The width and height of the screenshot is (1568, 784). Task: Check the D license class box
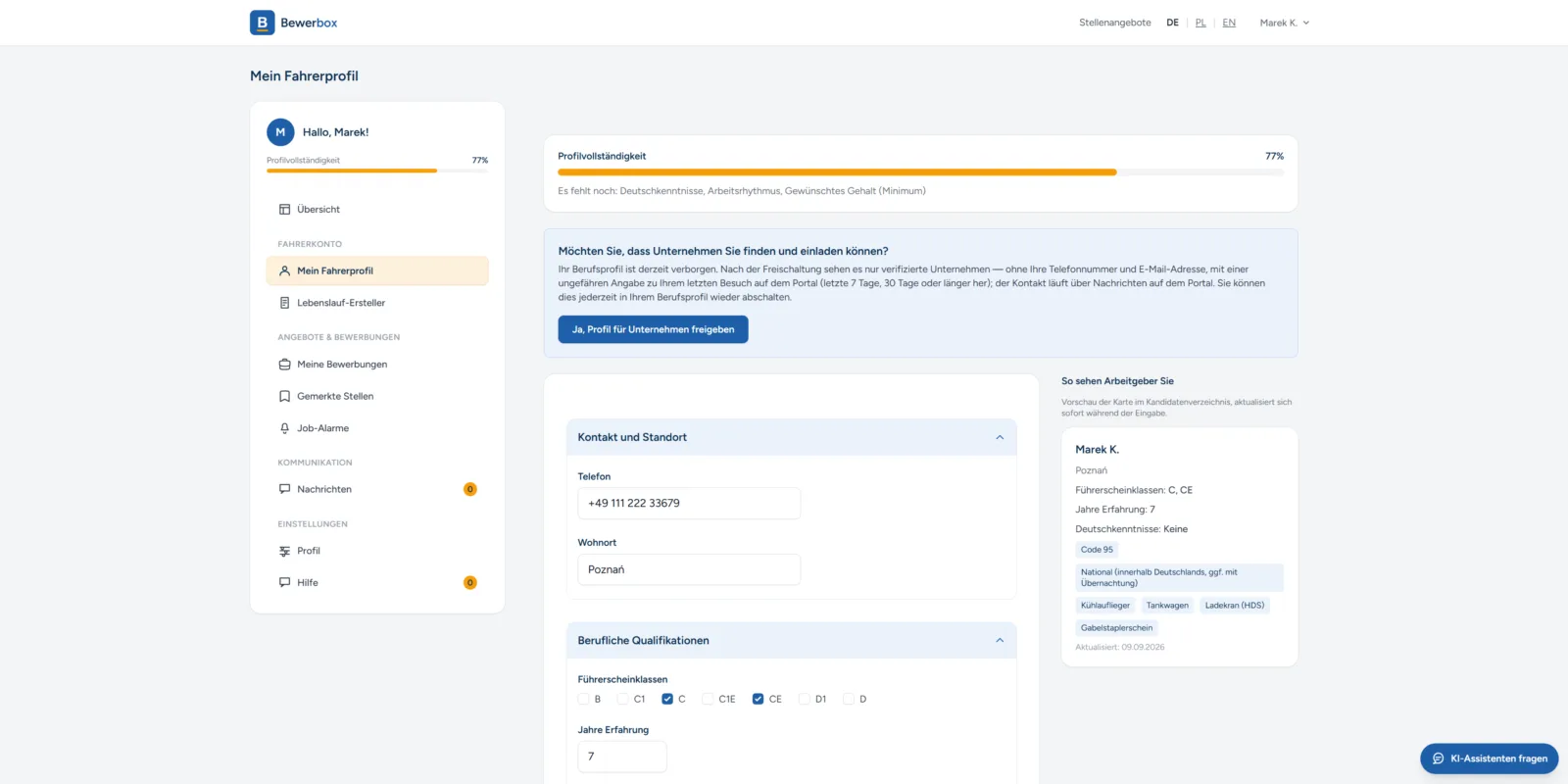849,700
